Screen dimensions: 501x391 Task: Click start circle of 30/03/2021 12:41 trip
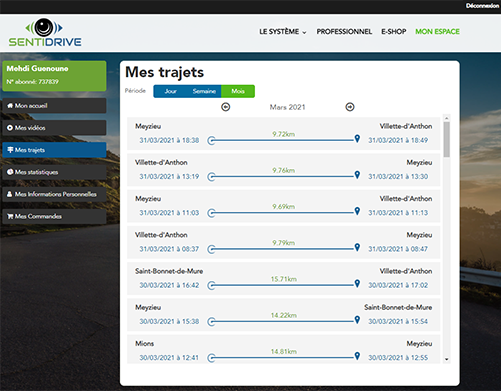point(211,358)
